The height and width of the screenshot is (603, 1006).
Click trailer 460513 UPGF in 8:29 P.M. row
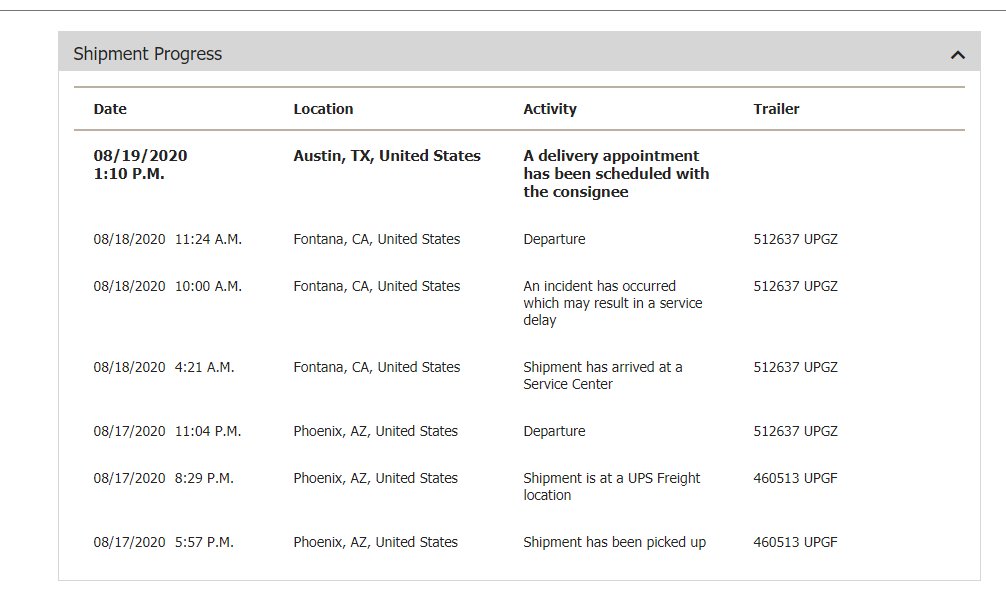click(x=796, y=479)
